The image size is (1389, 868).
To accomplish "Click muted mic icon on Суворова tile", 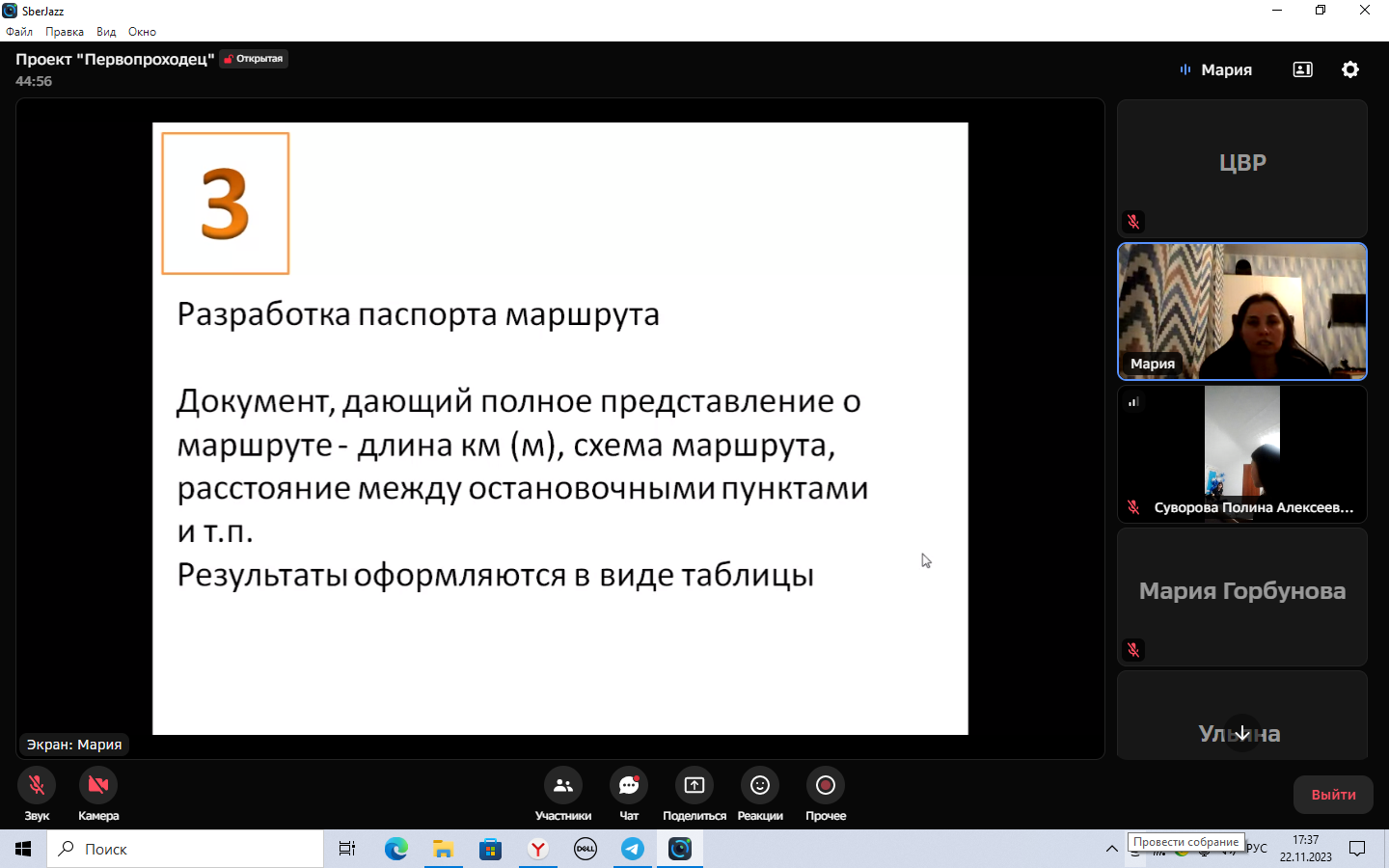I will click(1133, 507).
